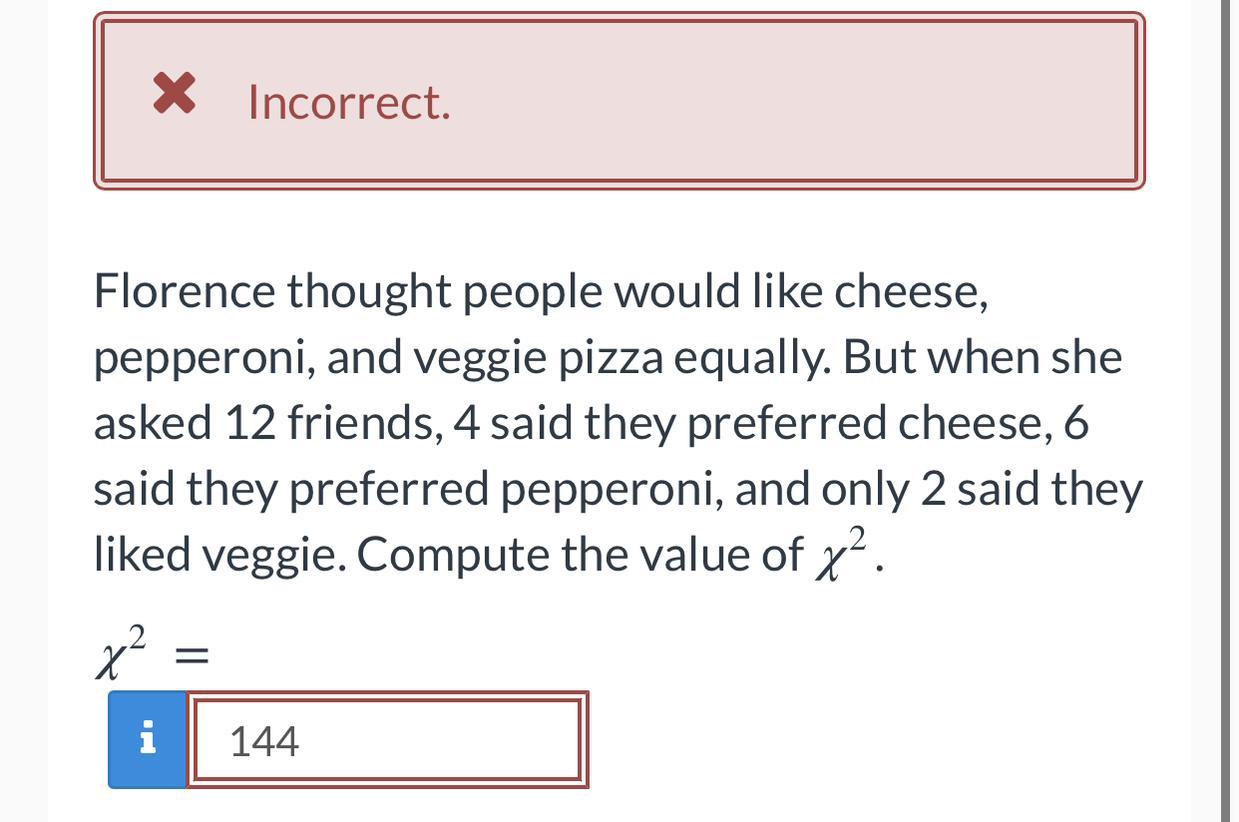
Task: Click the word "friends," in the question
Action: point(365,423)
